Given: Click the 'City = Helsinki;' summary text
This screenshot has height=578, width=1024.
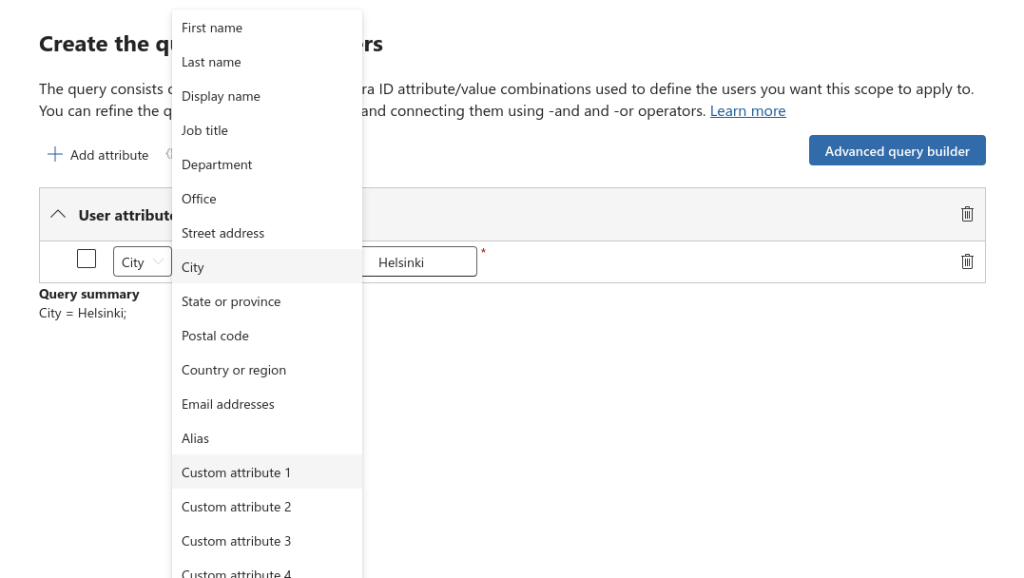Looking at the screenshot, I should click(83, 313).
